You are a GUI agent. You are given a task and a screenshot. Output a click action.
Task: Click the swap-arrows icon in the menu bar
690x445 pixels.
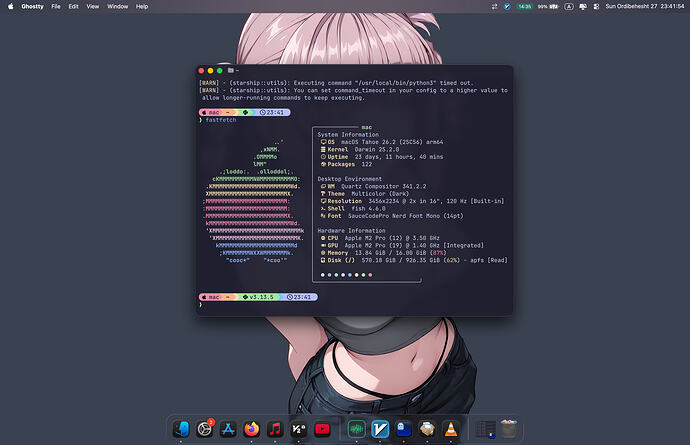(494, 6)
